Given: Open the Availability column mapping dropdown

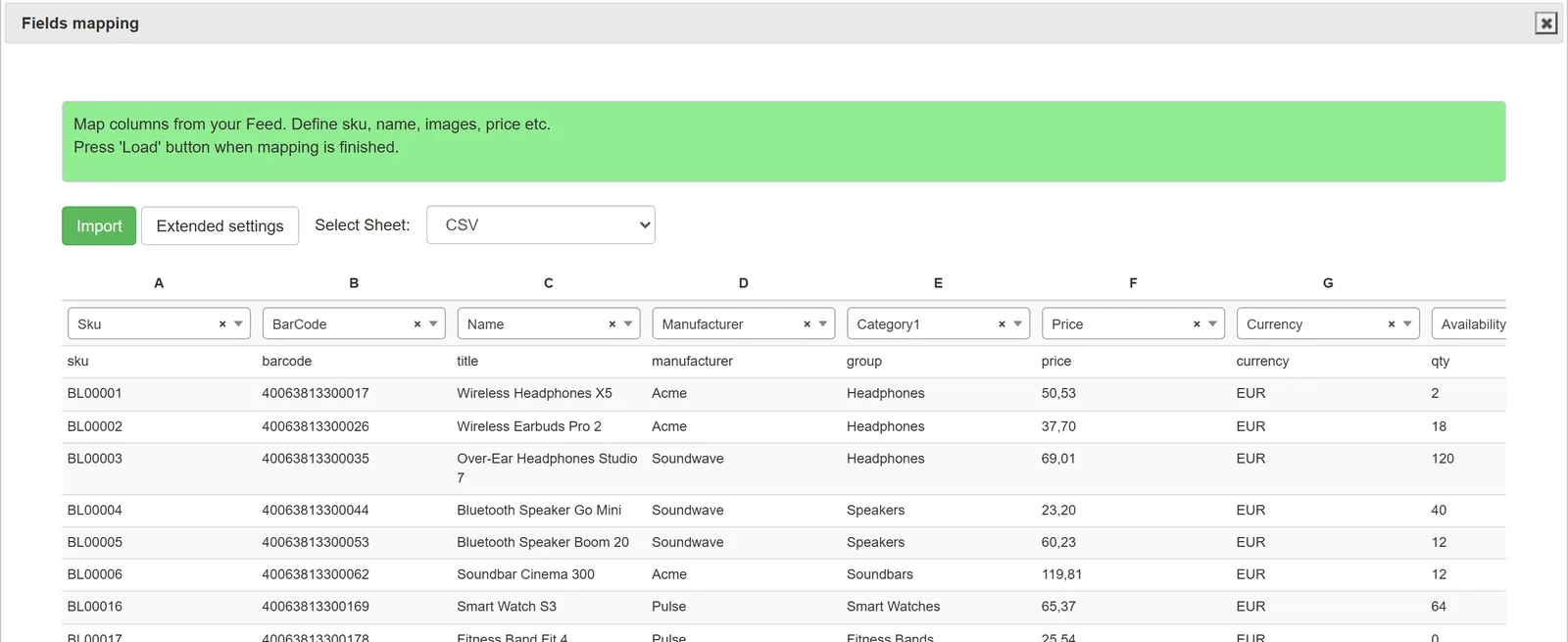Looking at the screenshot, I should click(x=1469, y=323).
